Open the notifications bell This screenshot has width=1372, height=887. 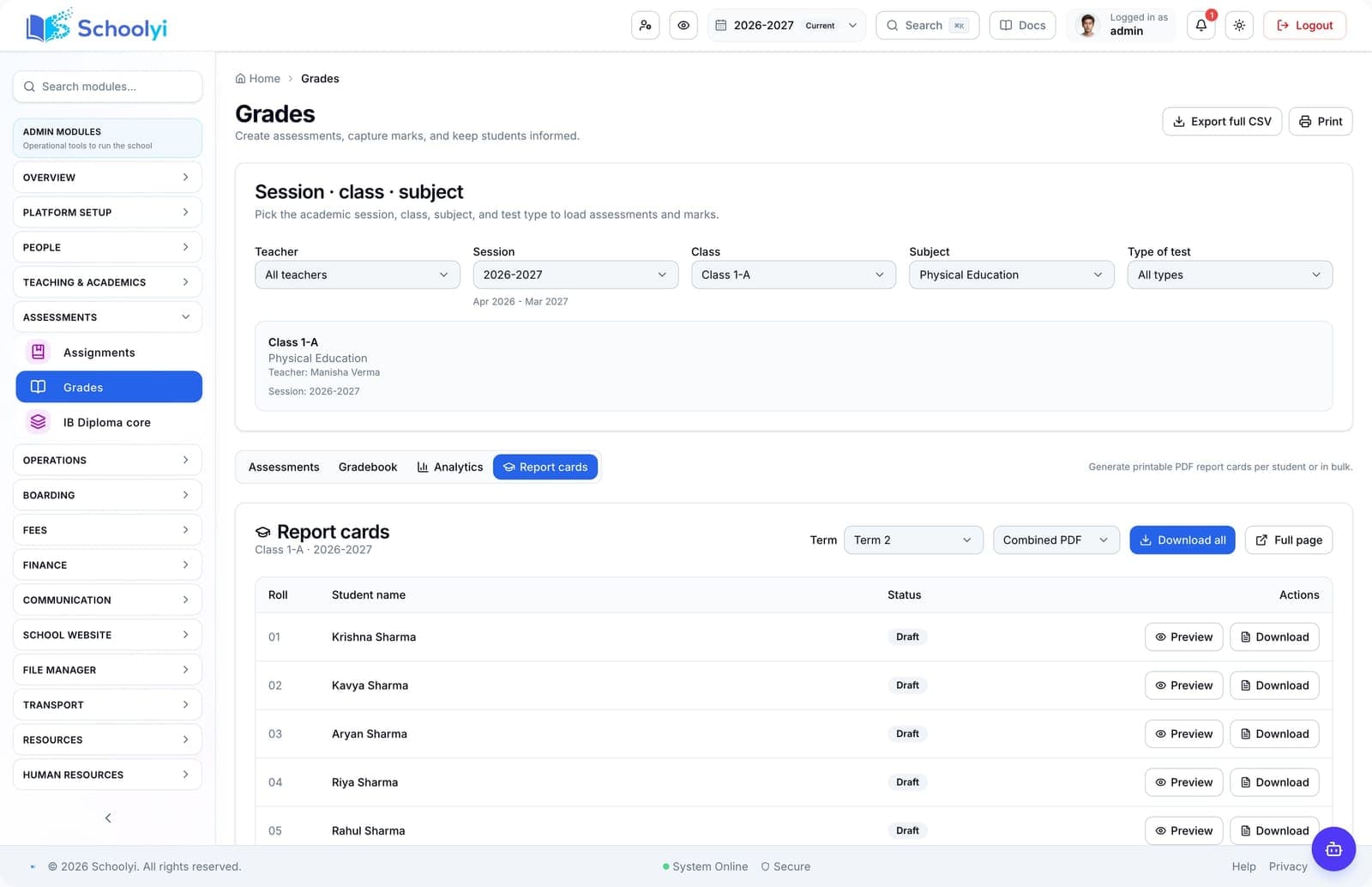[x=1201, y=26]
